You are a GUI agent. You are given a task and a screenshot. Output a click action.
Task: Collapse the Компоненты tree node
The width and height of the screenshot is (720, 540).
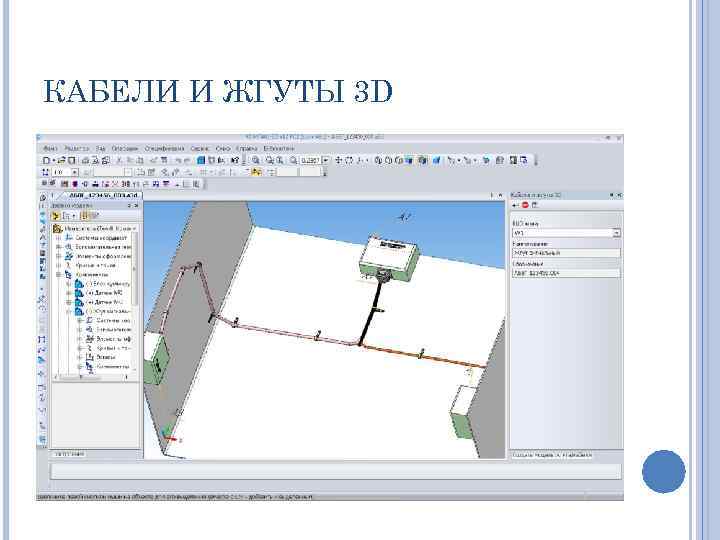point(59,275)
